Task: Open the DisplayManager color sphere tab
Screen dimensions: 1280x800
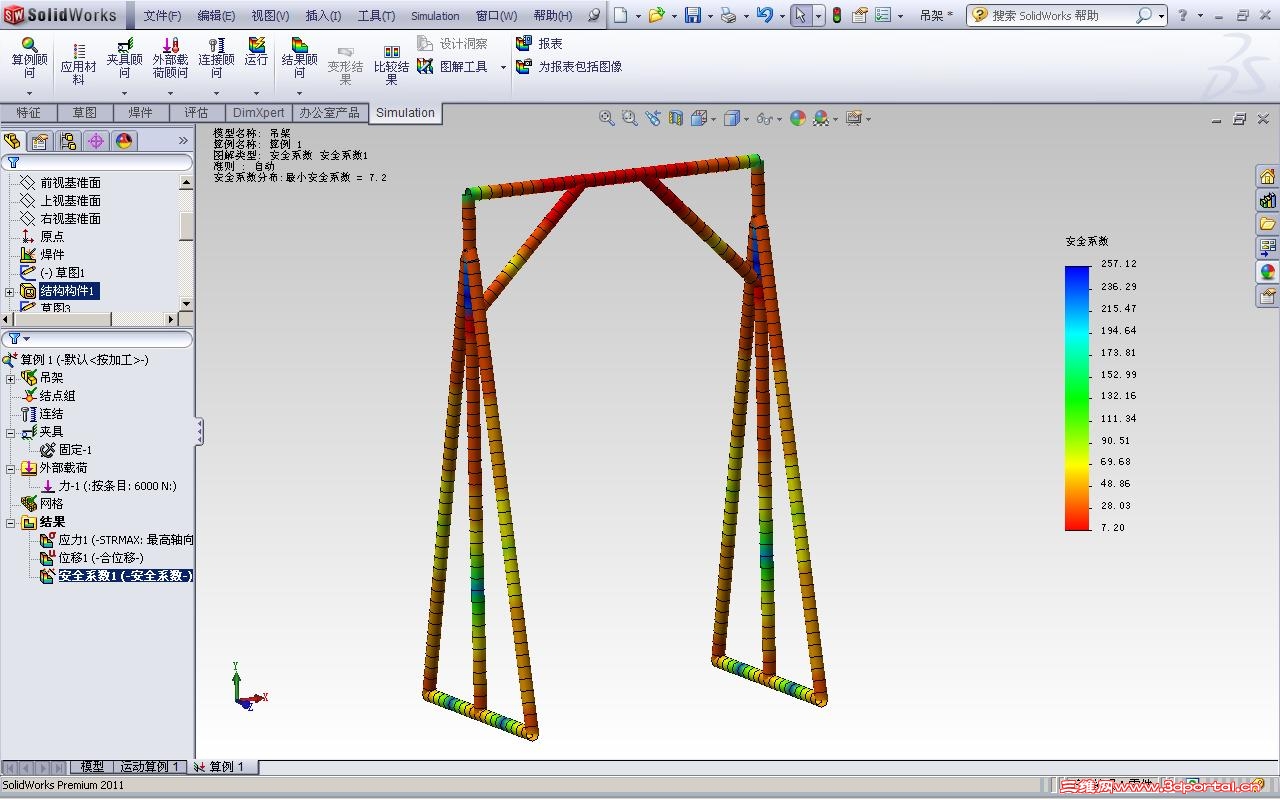Action: pyautogui.click(x=124, y=141)
